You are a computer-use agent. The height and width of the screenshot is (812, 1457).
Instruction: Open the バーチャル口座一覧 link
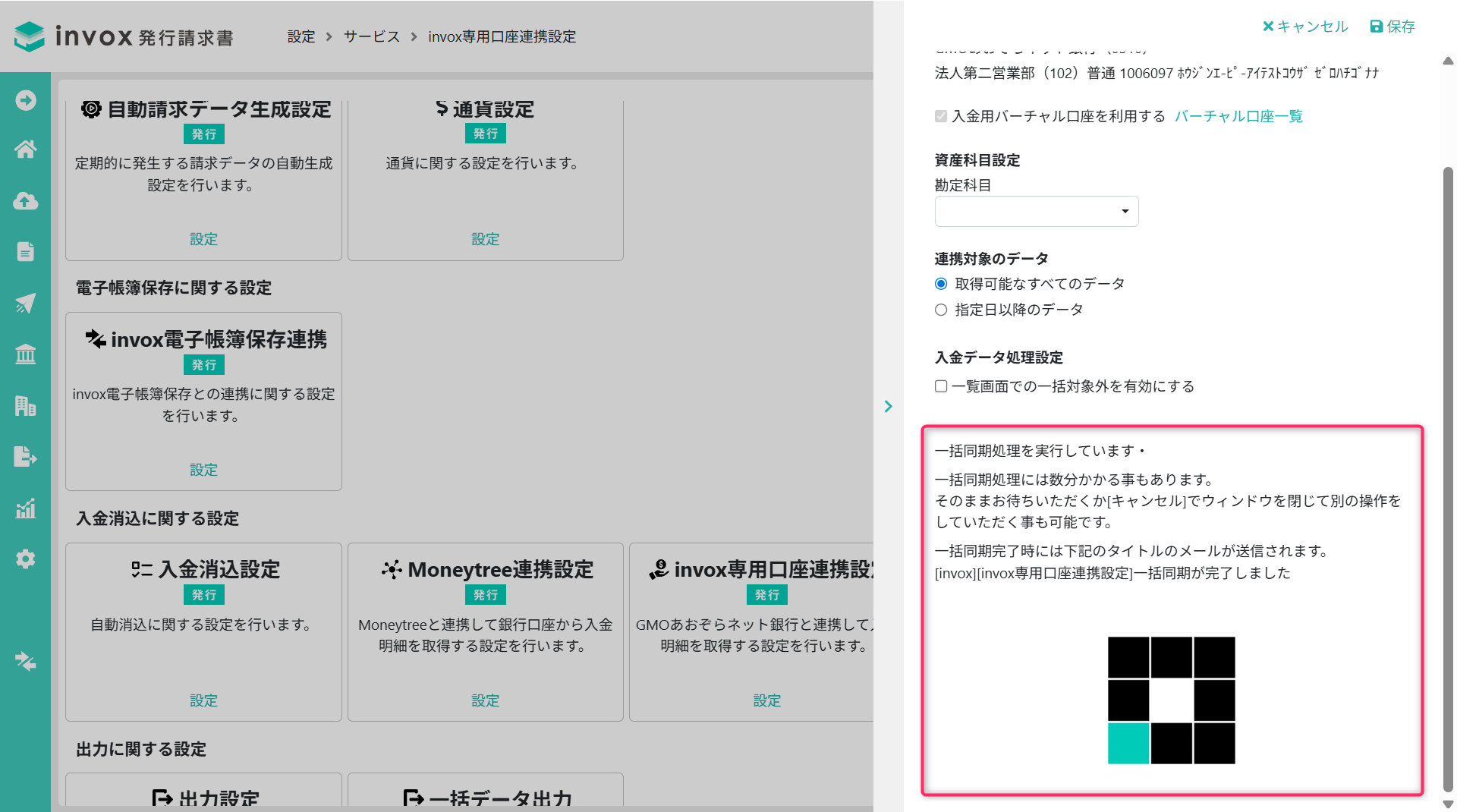point(1238,116)
